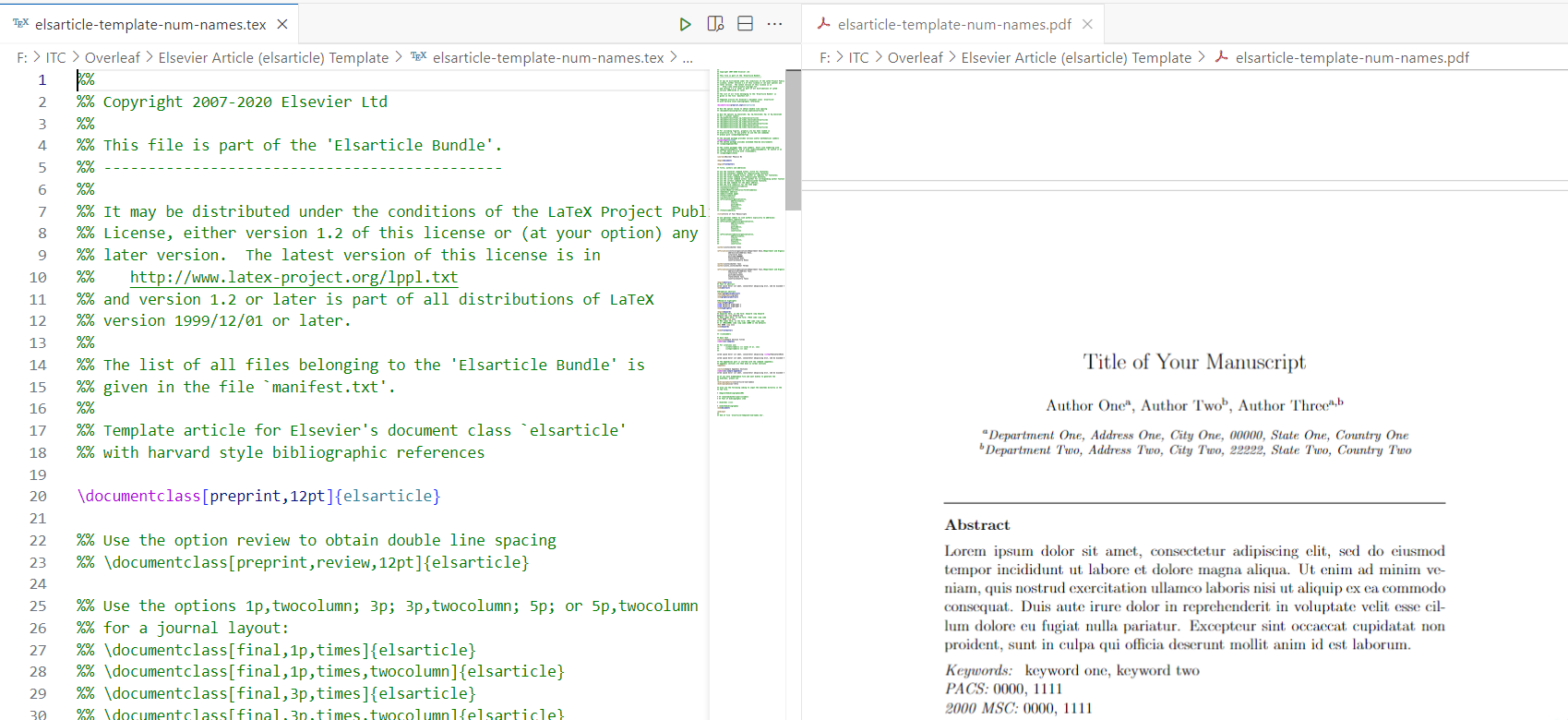Click the TeX file icon in the editor tab

click(x=20, y=24)
